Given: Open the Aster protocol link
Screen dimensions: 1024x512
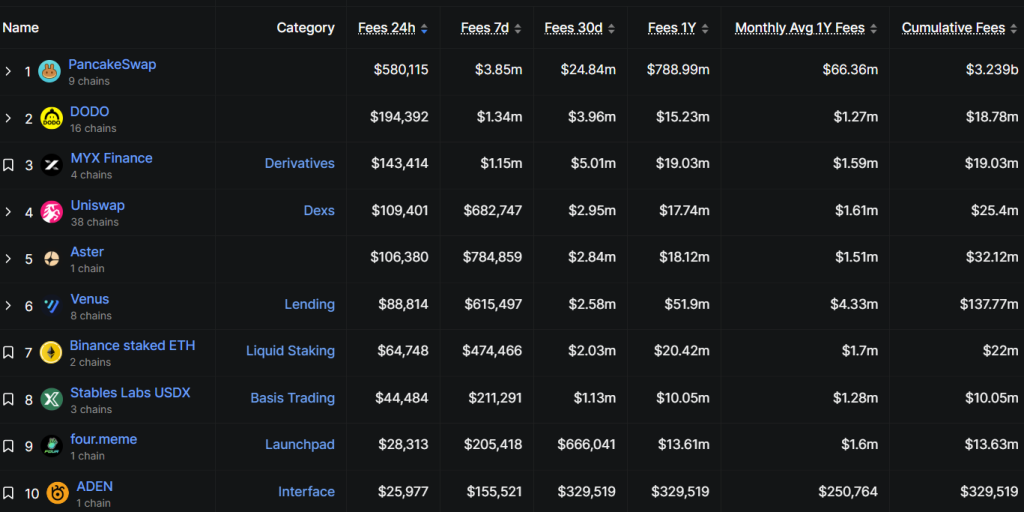Looking at the screenshot, I should click(x=87, y=252).
